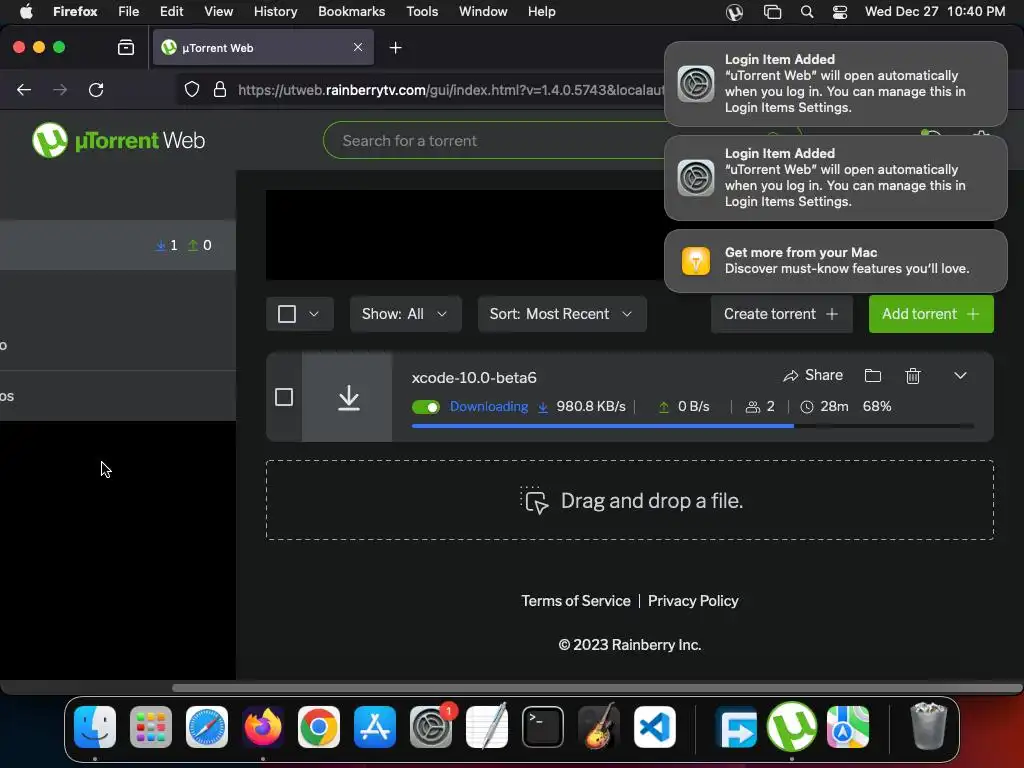Viewport: 1024px width, 768px height.
Task: Open the select-all dropdown arrow
Action: click(x=314, y=314)
